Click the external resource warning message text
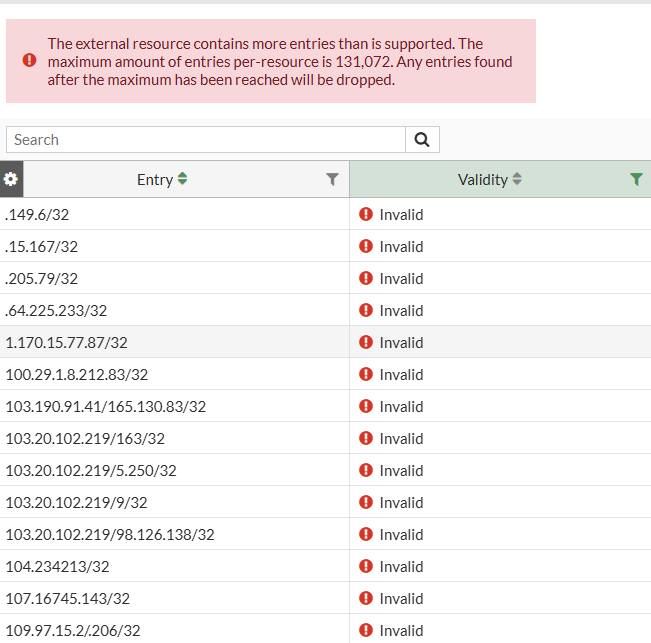The width and height of the screenshot is (651, 643). tap(280, 62)
